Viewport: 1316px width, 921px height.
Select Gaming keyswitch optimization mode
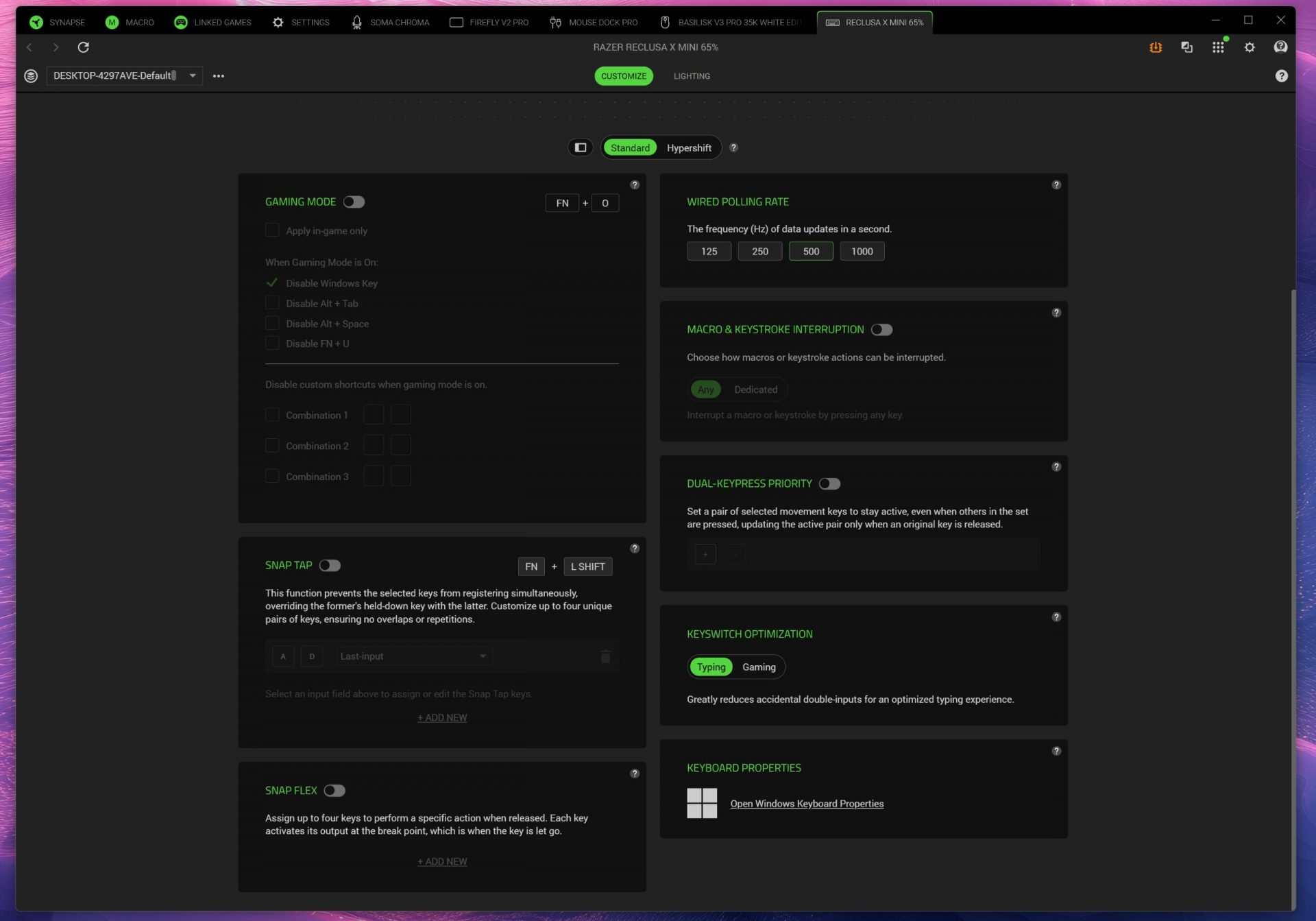pos(759,667)
